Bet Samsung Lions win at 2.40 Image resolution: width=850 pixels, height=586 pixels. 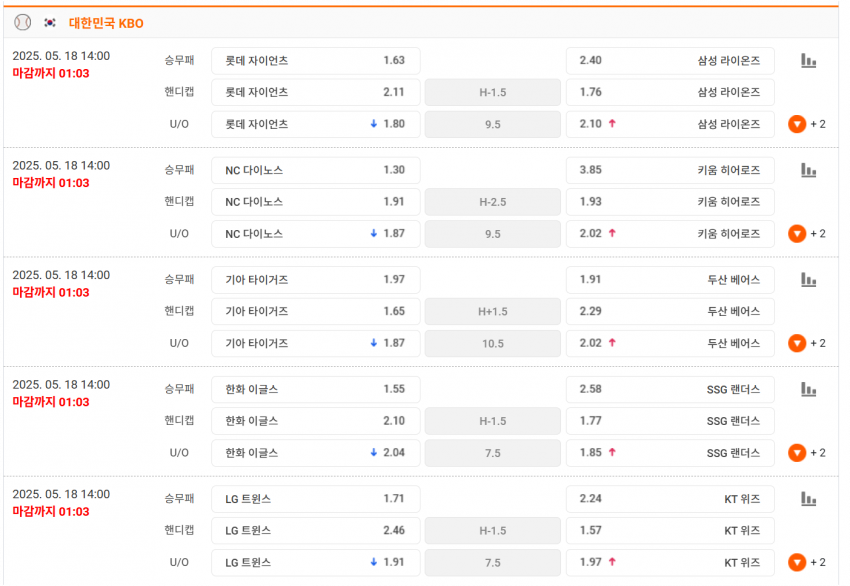pyautogui.click(x=670, y=61)
